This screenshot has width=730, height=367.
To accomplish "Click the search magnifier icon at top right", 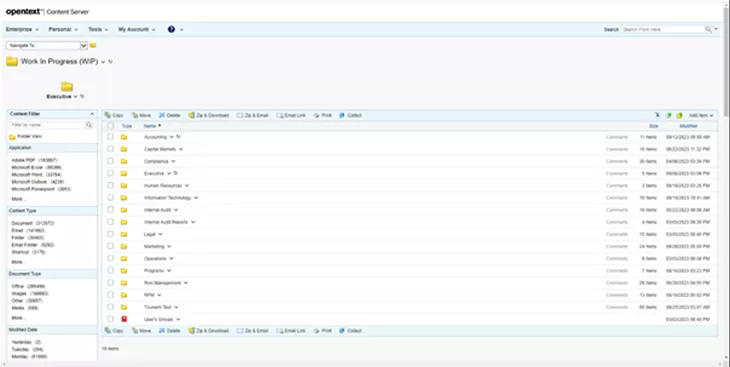I will (708, 29).
